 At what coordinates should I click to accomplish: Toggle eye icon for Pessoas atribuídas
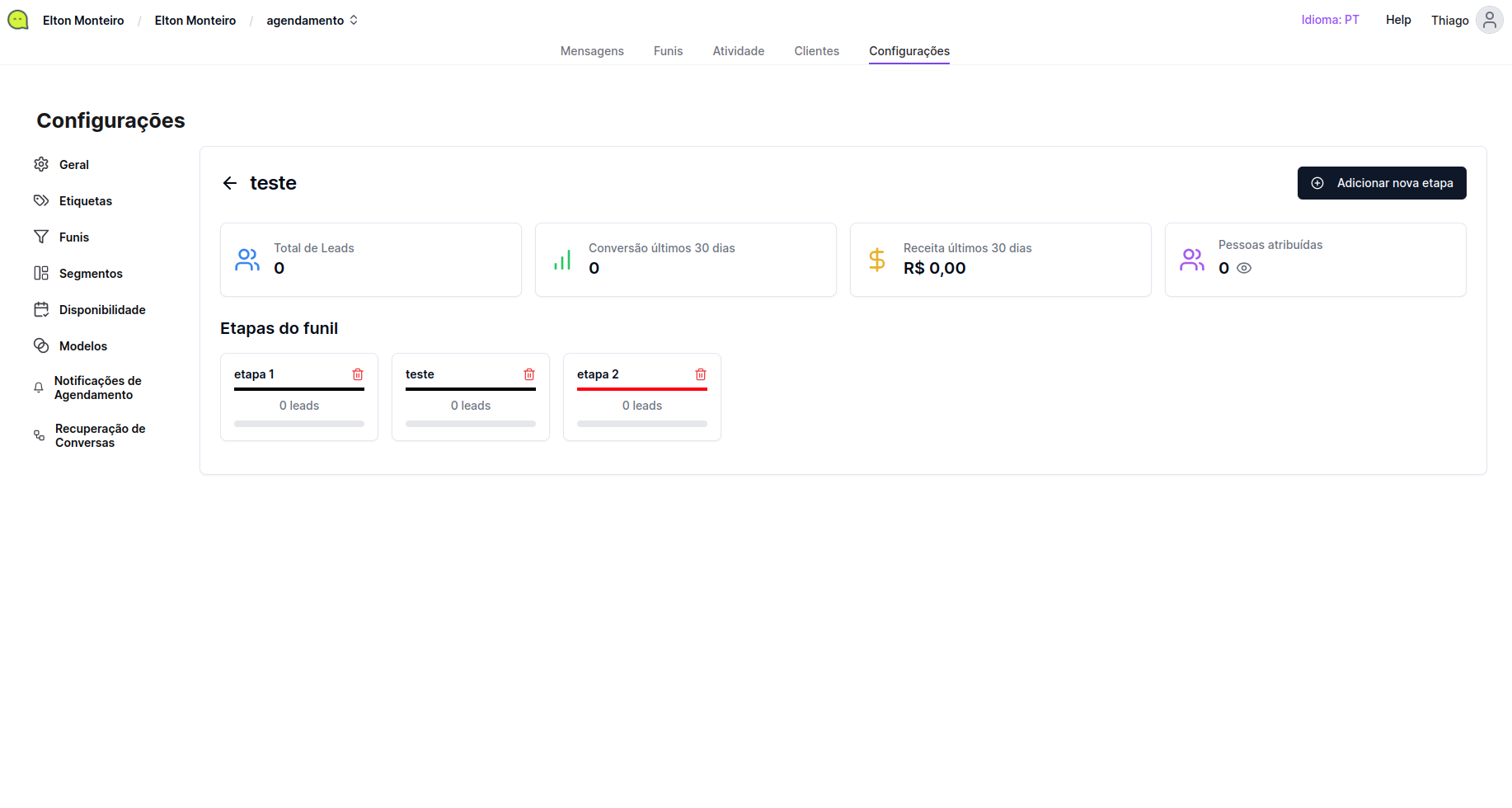pyautogui.click(x=1244, y=268)
